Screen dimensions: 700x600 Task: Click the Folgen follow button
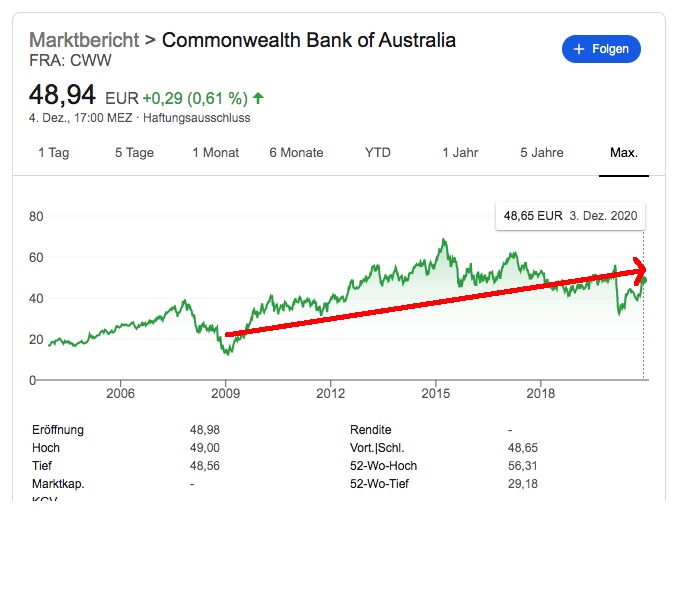pos(601,49)
